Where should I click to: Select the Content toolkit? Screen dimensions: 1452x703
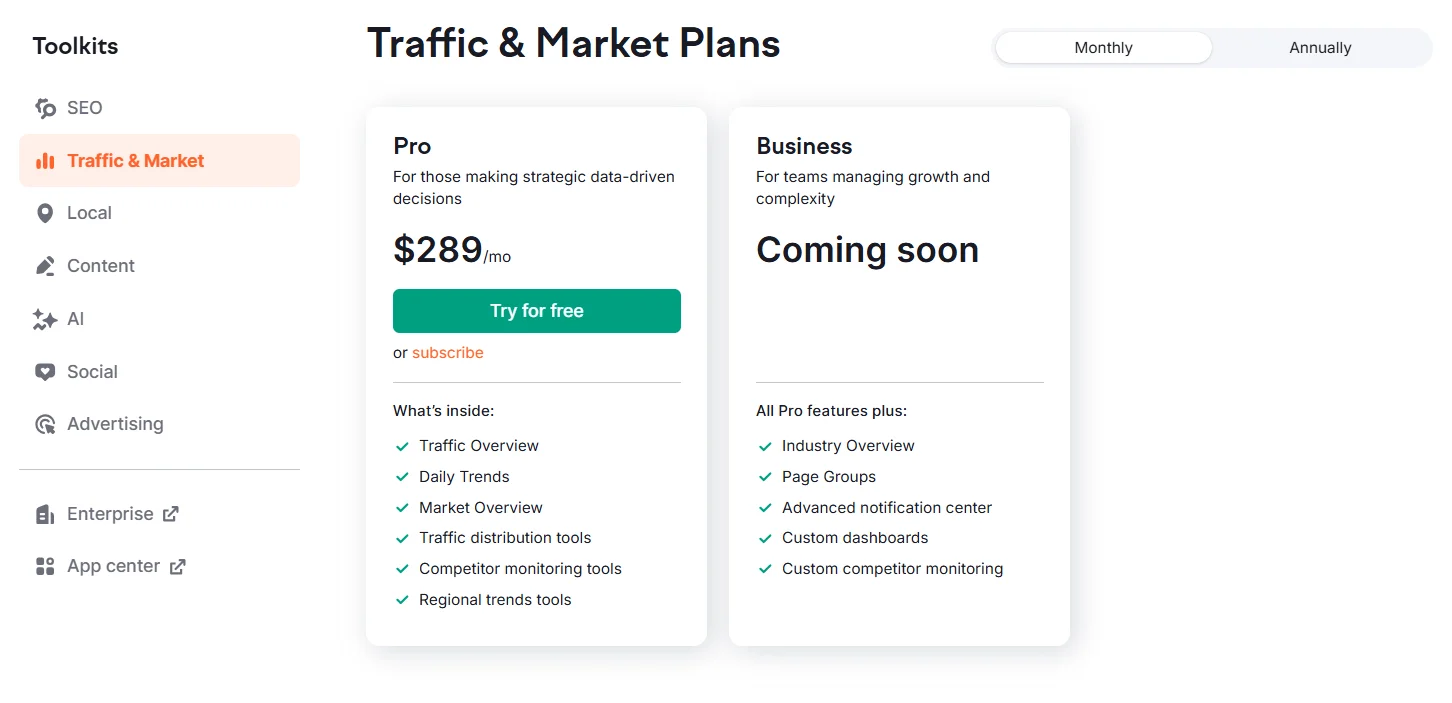pos(100,266)
